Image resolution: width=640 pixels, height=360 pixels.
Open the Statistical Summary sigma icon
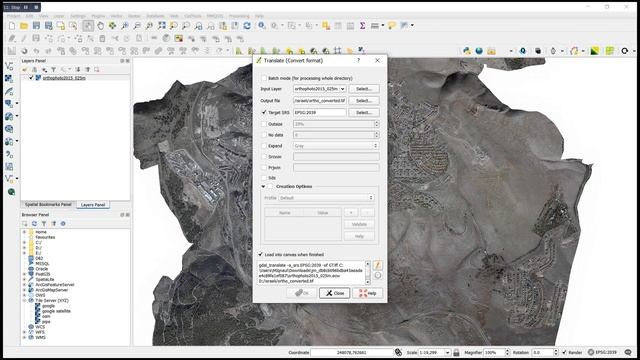coord(362,26)
